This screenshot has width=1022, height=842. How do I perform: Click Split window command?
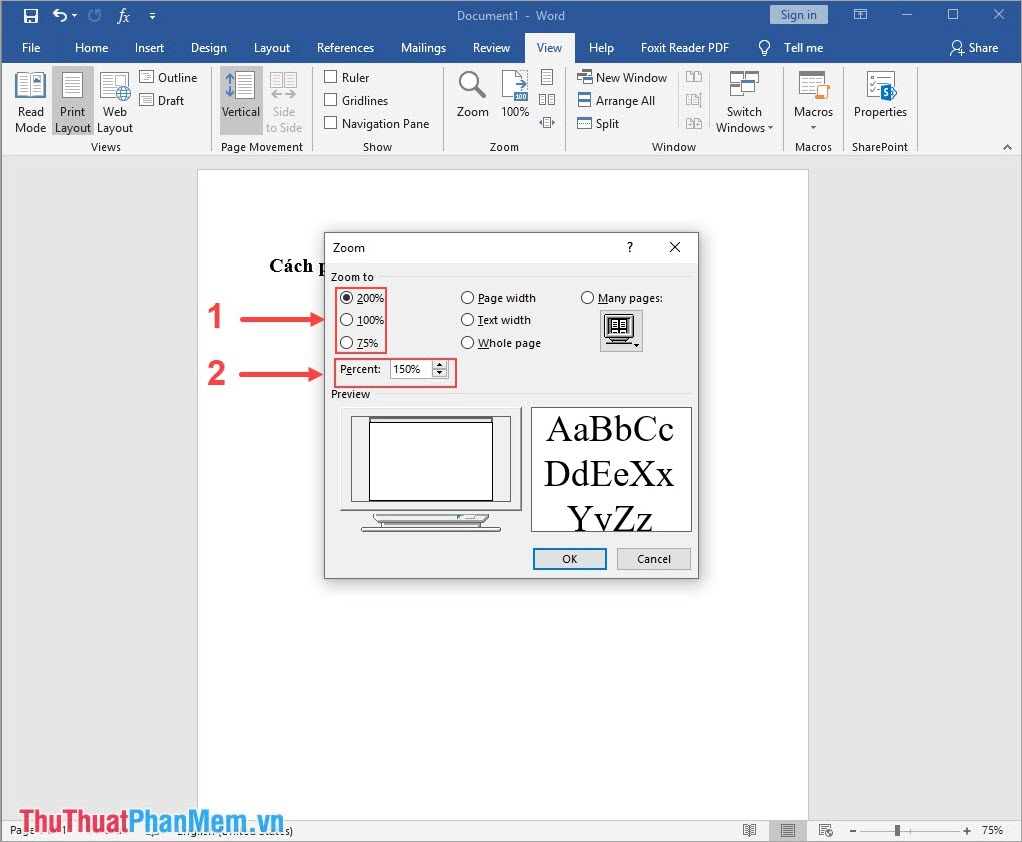click(x=598, y=123)
